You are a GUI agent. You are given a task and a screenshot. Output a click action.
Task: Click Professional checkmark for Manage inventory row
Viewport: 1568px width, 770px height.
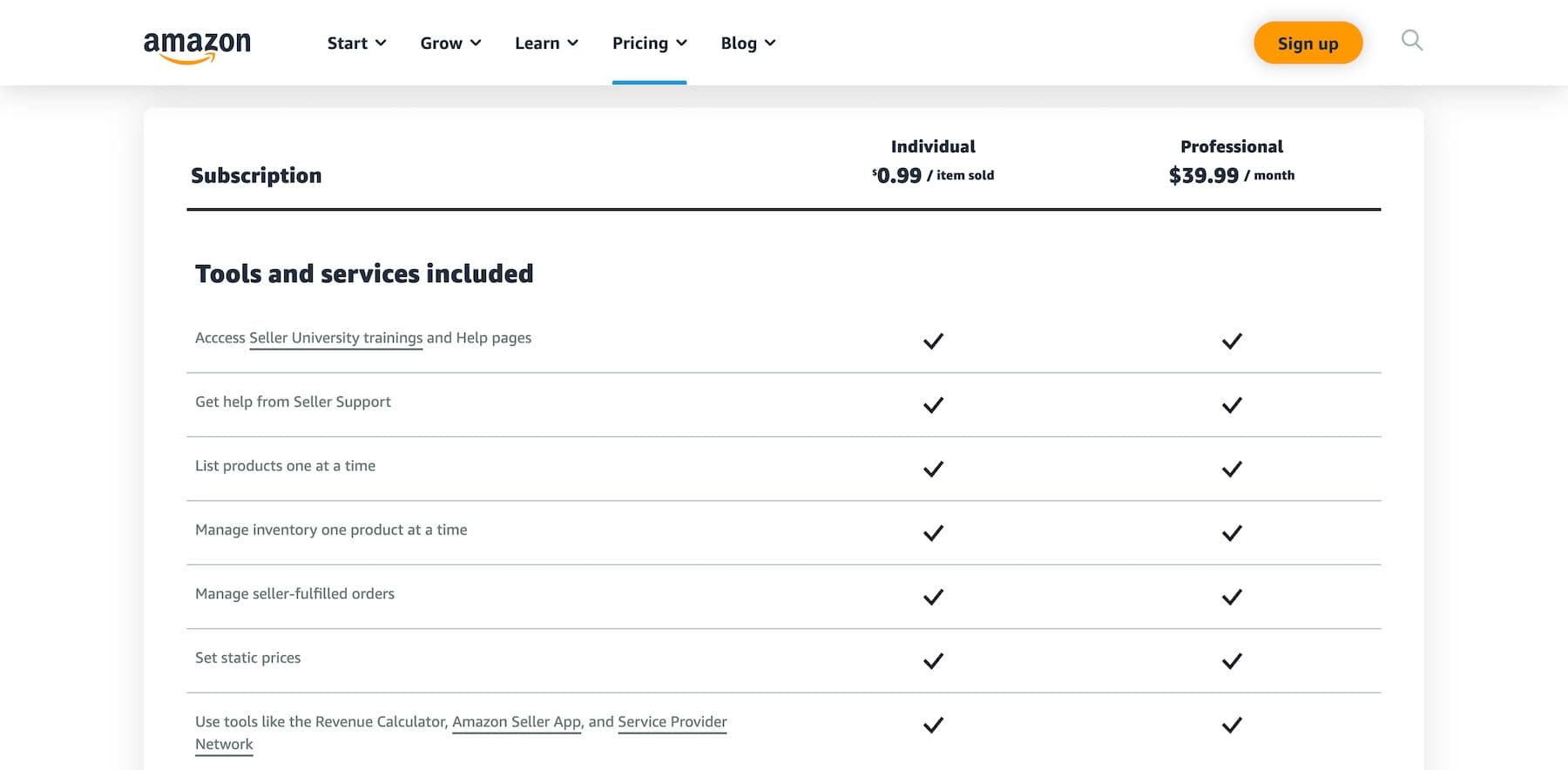pos(1231,533)
